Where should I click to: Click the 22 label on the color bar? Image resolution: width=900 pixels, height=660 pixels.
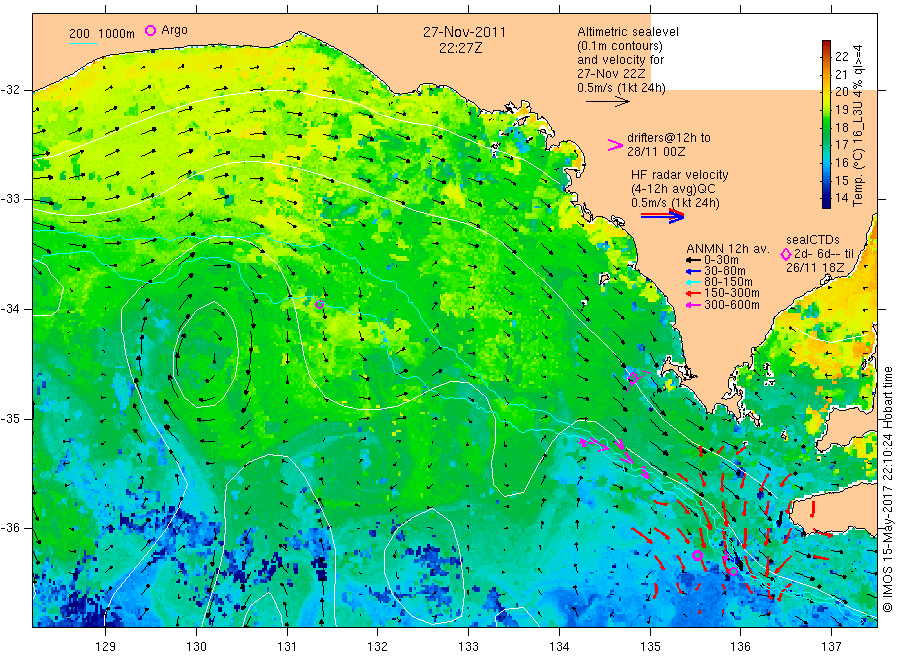tap(841, 56)
